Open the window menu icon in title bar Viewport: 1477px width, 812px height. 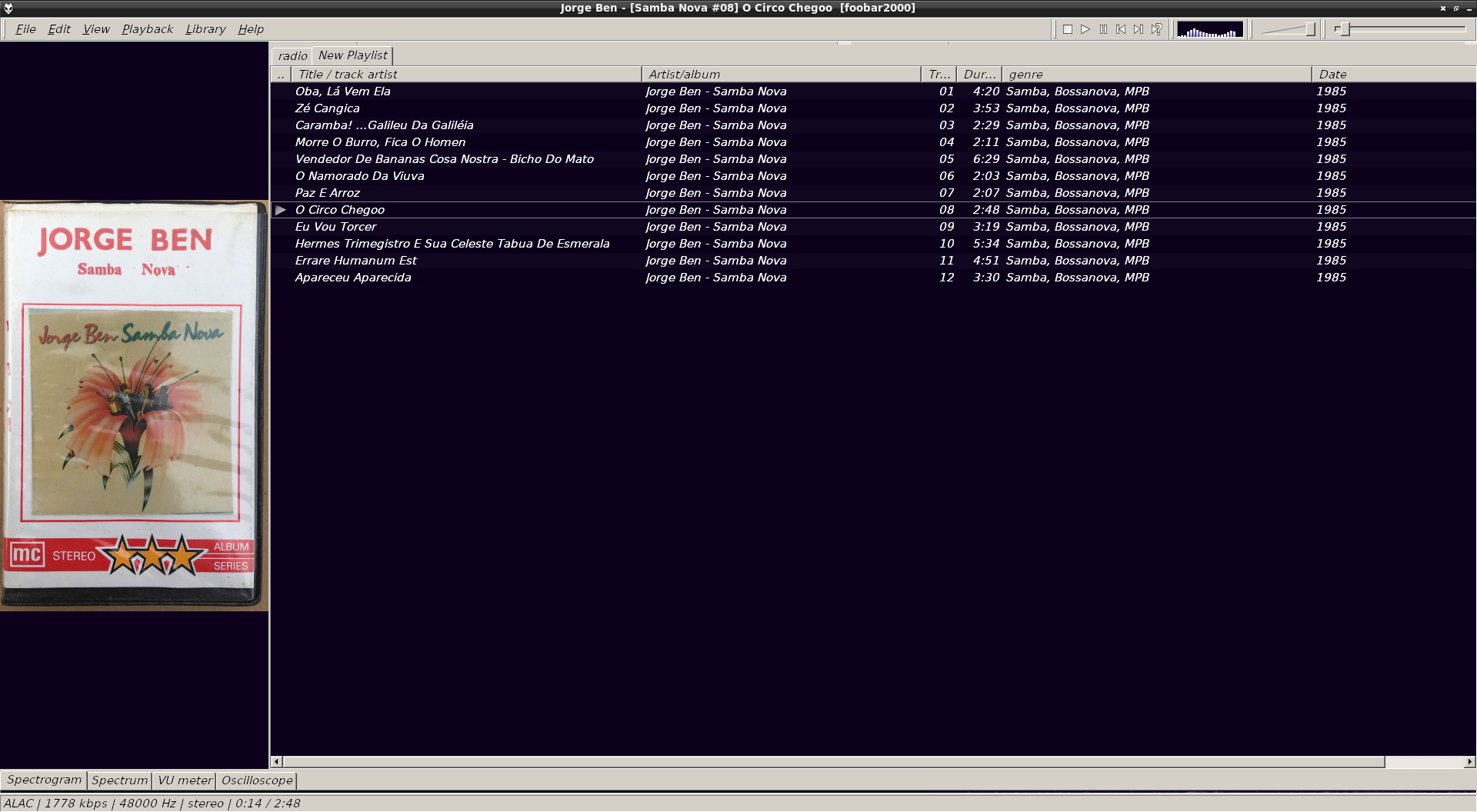[x=8, y=8]
